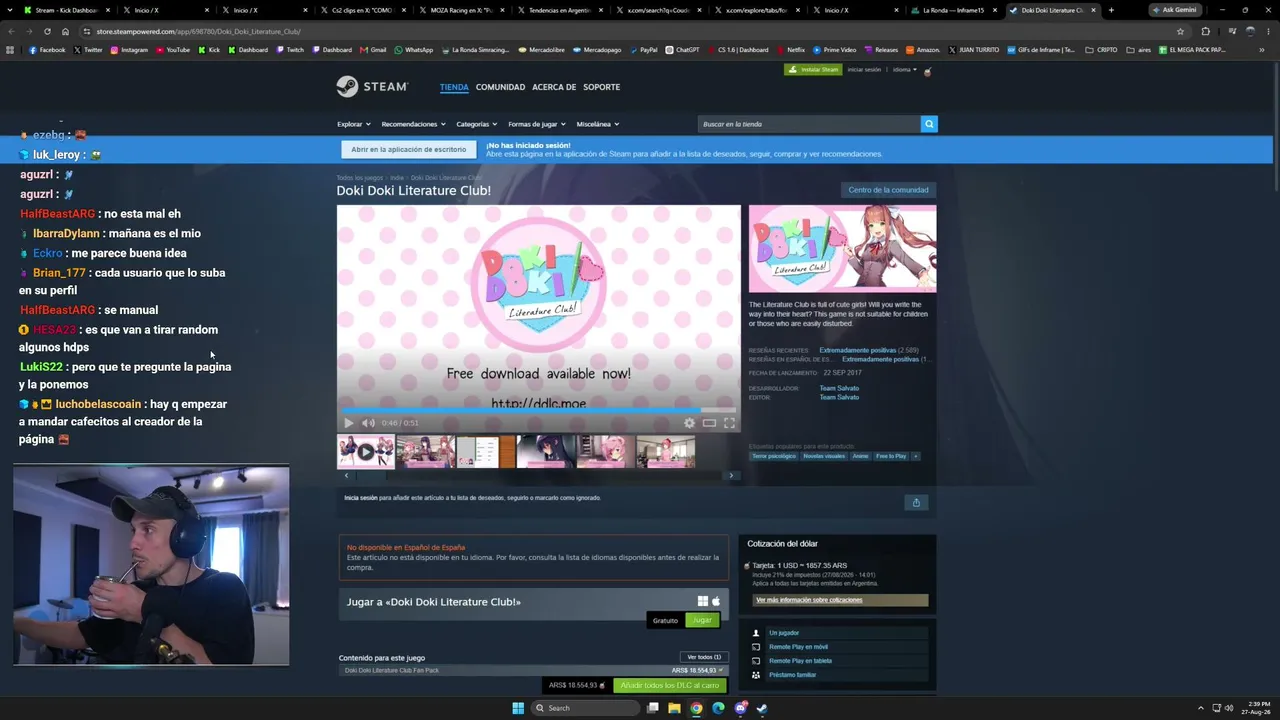
Task: Select the last screenshot thumbnail in strip
Action: pyautogui.click(x=666, y=452)
